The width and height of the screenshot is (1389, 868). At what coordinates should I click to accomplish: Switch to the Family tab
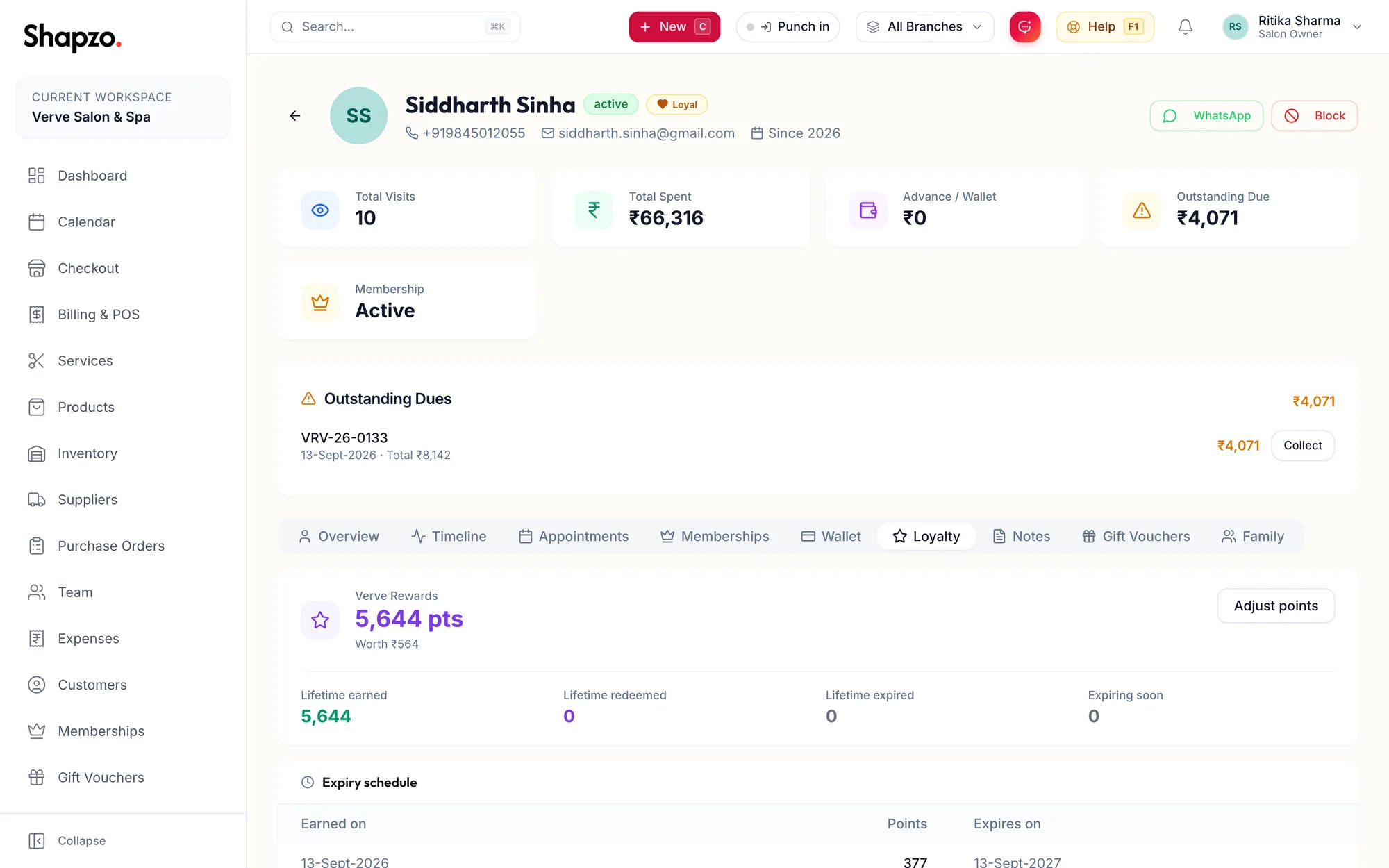click(x=1253, y=537)
